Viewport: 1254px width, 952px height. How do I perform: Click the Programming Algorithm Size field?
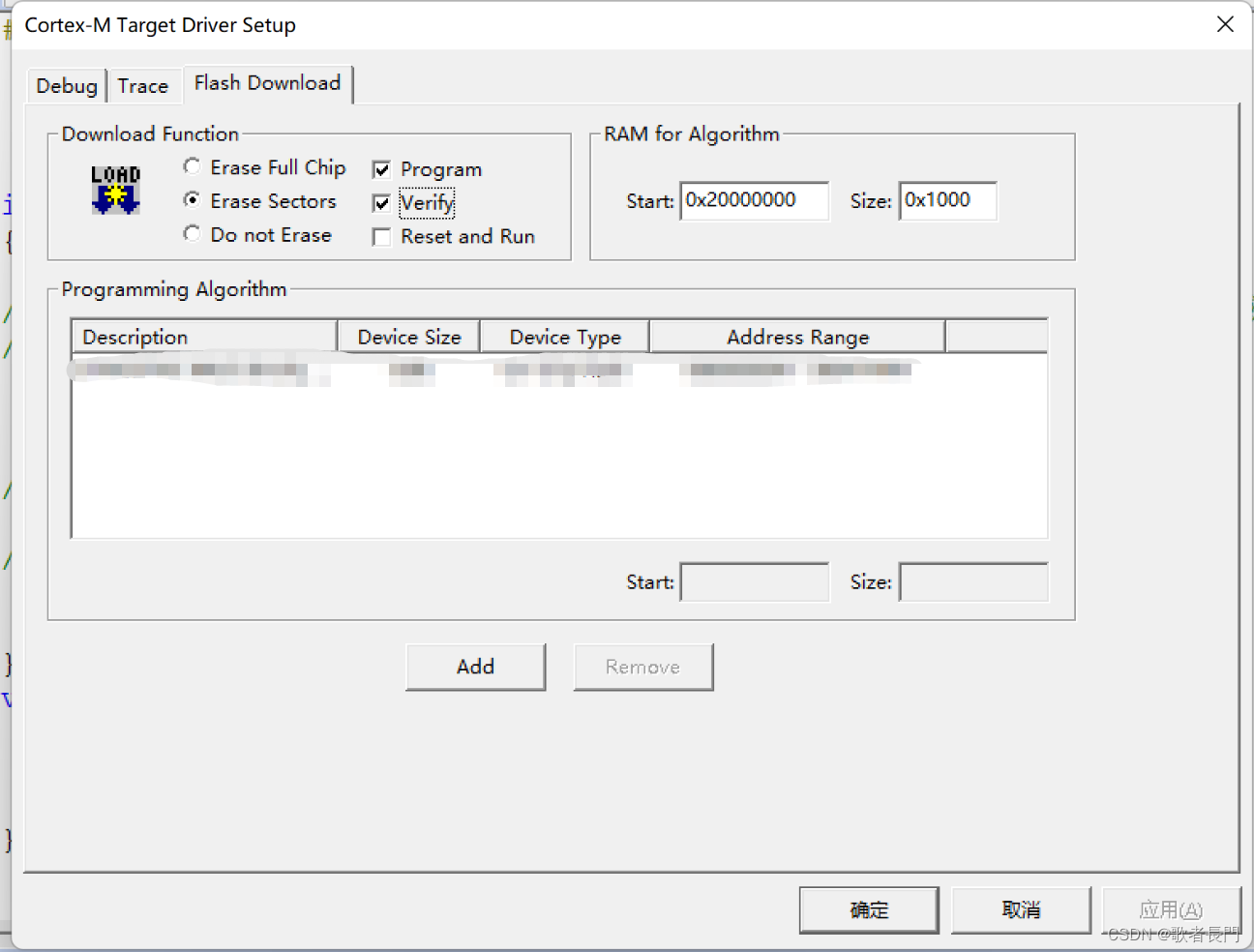973,581
